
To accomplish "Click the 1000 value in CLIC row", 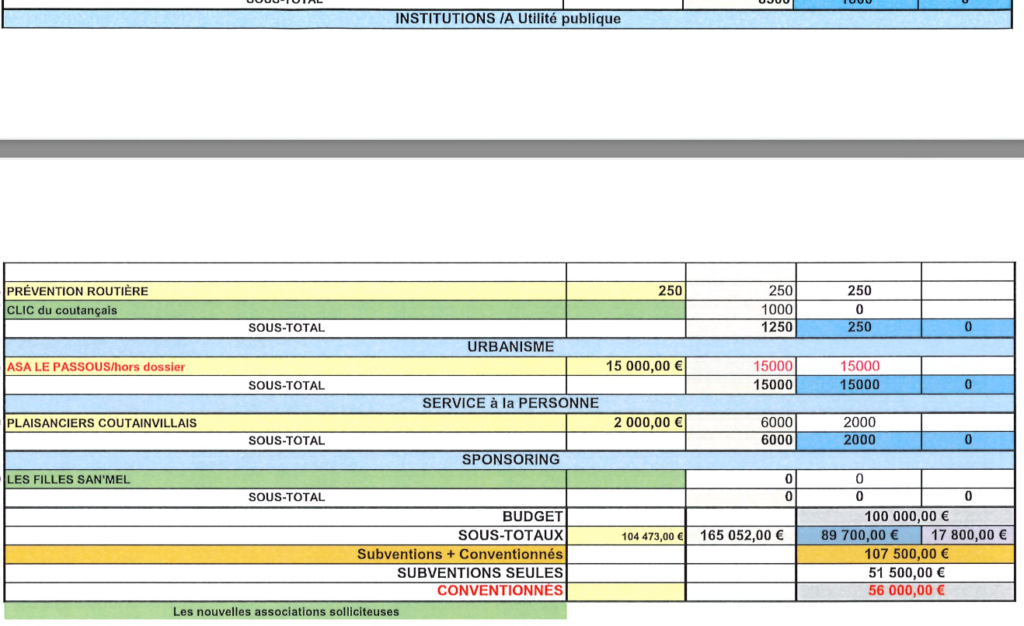I will pos(776,309).
